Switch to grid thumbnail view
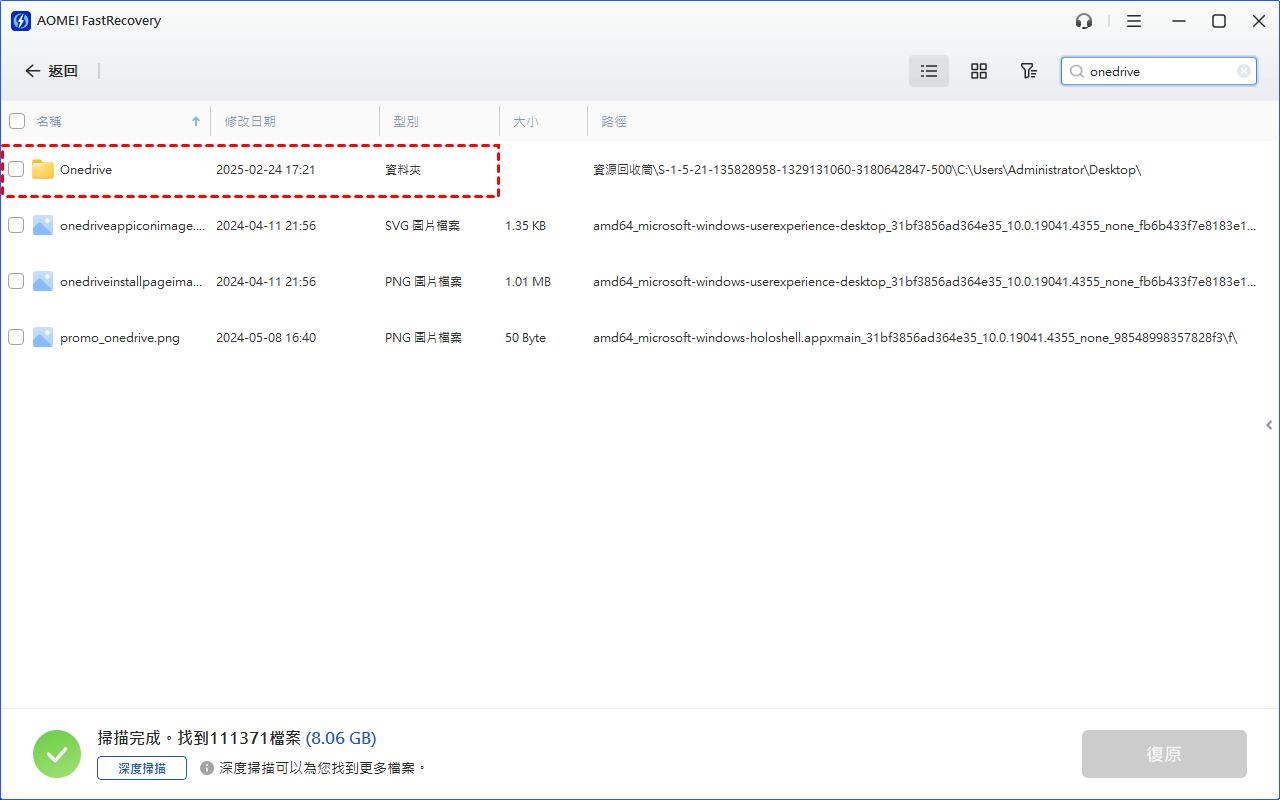This screenshot has height=800, width=1280. [979, 71]
